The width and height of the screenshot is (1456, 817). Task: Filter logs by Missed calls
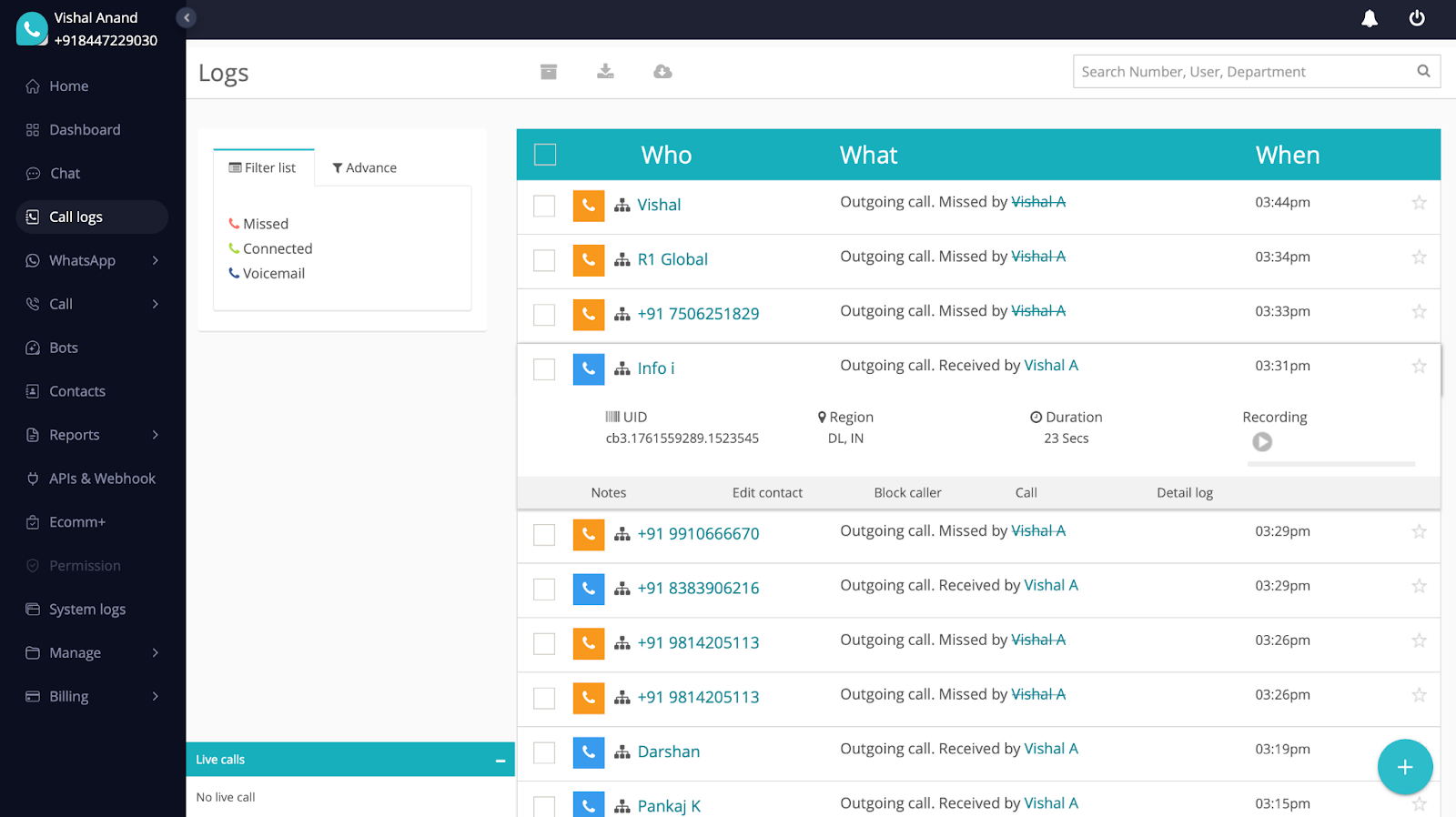[x=265, y=224]
